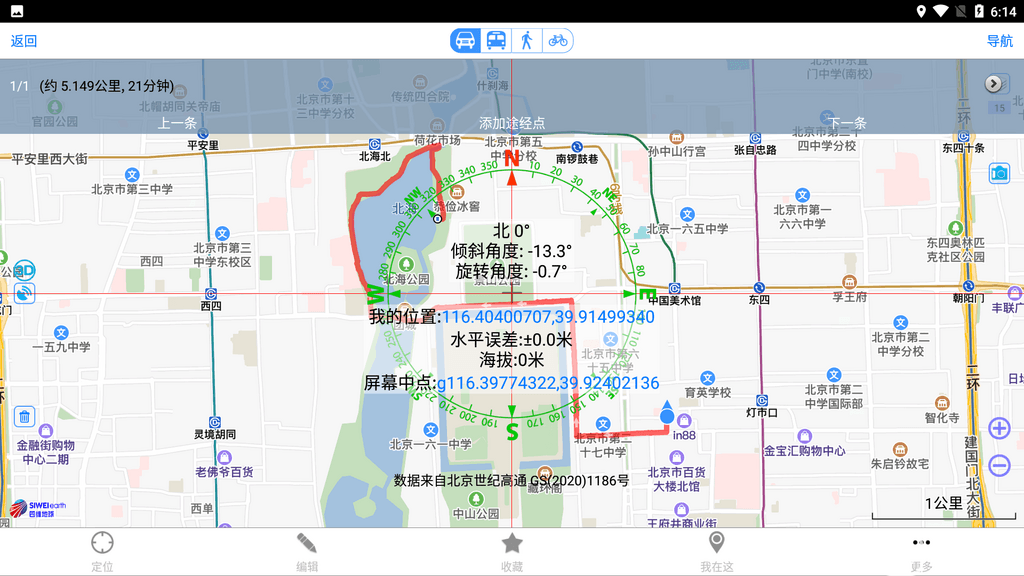Click 旋转角度: -0.7° text

point(511,271)
